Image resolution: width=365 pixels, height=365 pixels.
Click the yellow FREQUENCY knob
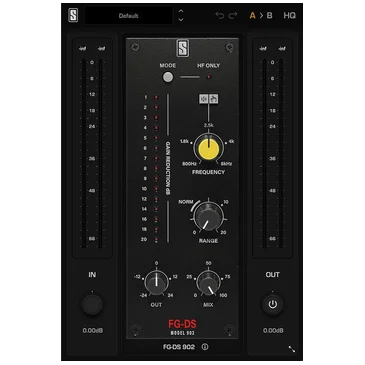tap(209, 148)
